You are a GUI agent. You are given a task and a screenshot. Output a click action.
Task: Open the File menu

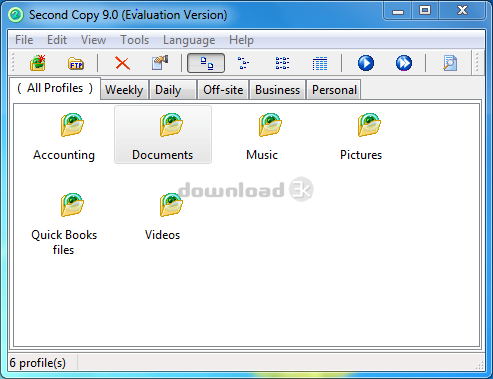point(24,40)
